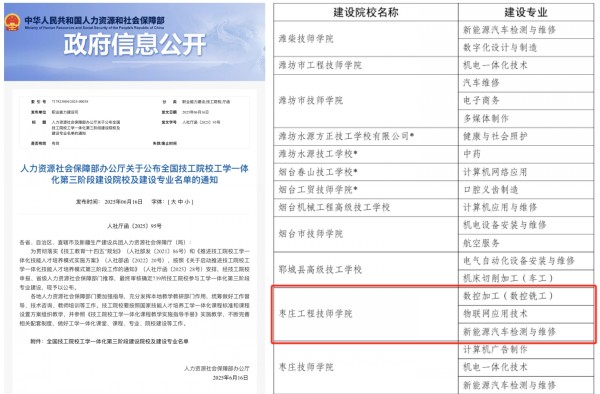Select the 郓城县高级技工学校 cell
This screenshot has height=394, width=600.
[366, 270]
